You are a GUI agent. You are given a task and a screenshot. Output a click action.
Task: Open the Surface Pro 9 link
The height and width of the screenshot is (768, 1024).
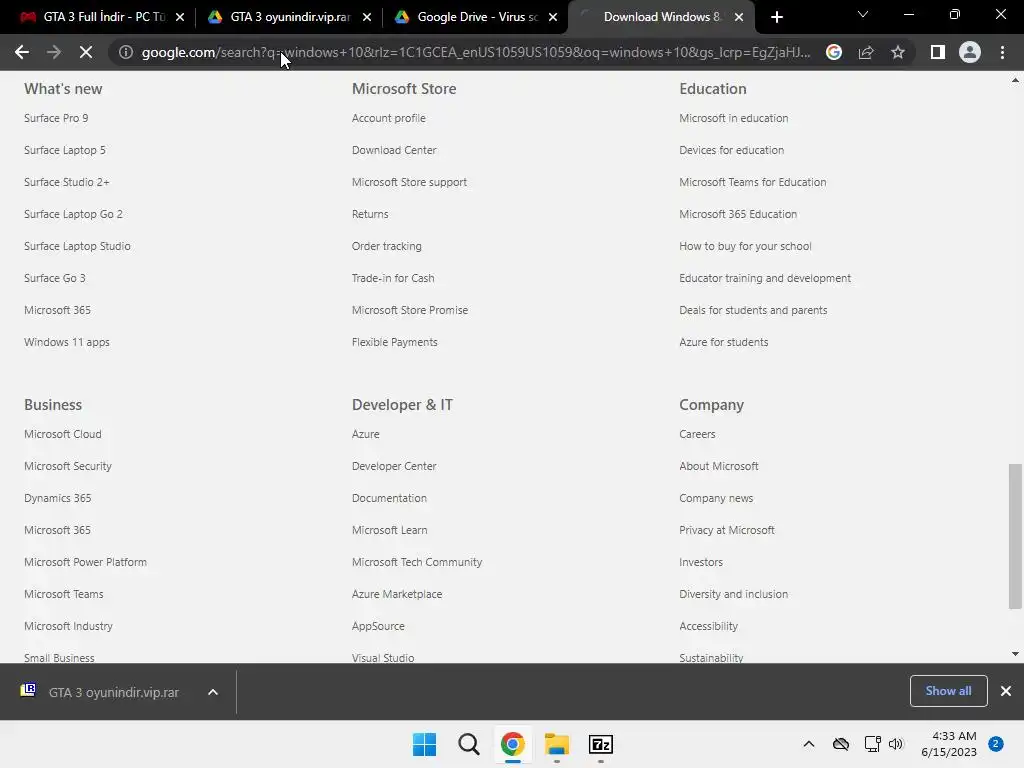click(x=56, y=118)
